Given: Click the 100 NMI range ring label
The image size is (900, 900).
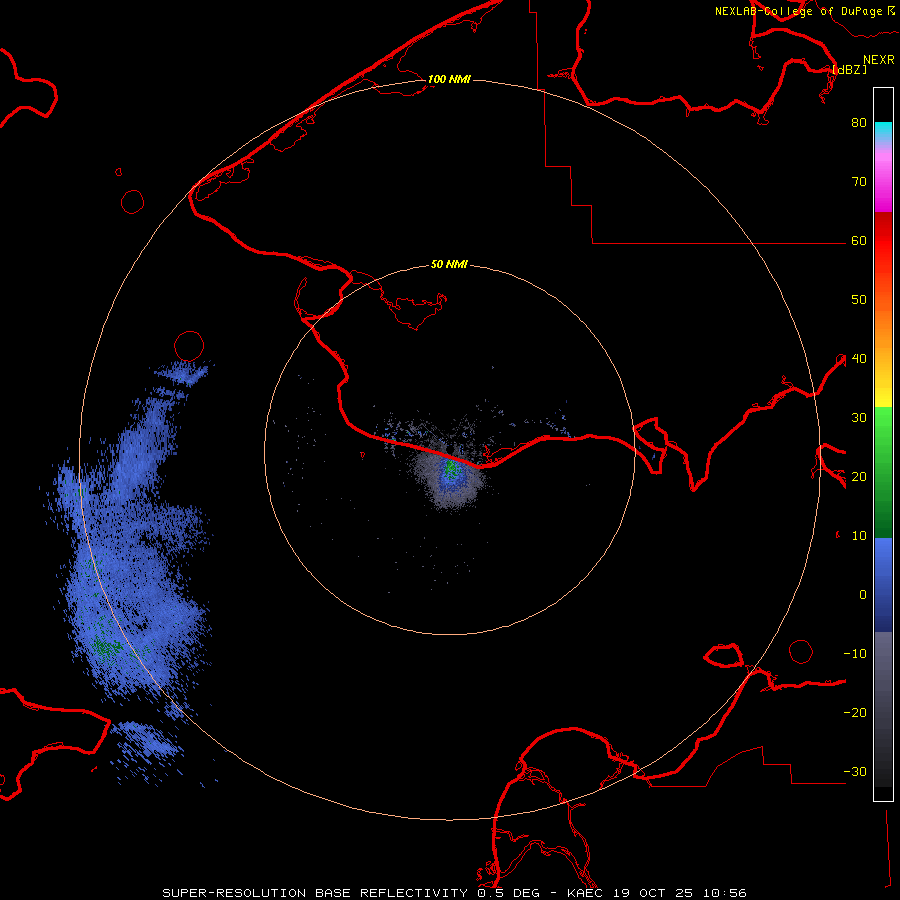Looking at the screenshot, I should click(449, 79).
